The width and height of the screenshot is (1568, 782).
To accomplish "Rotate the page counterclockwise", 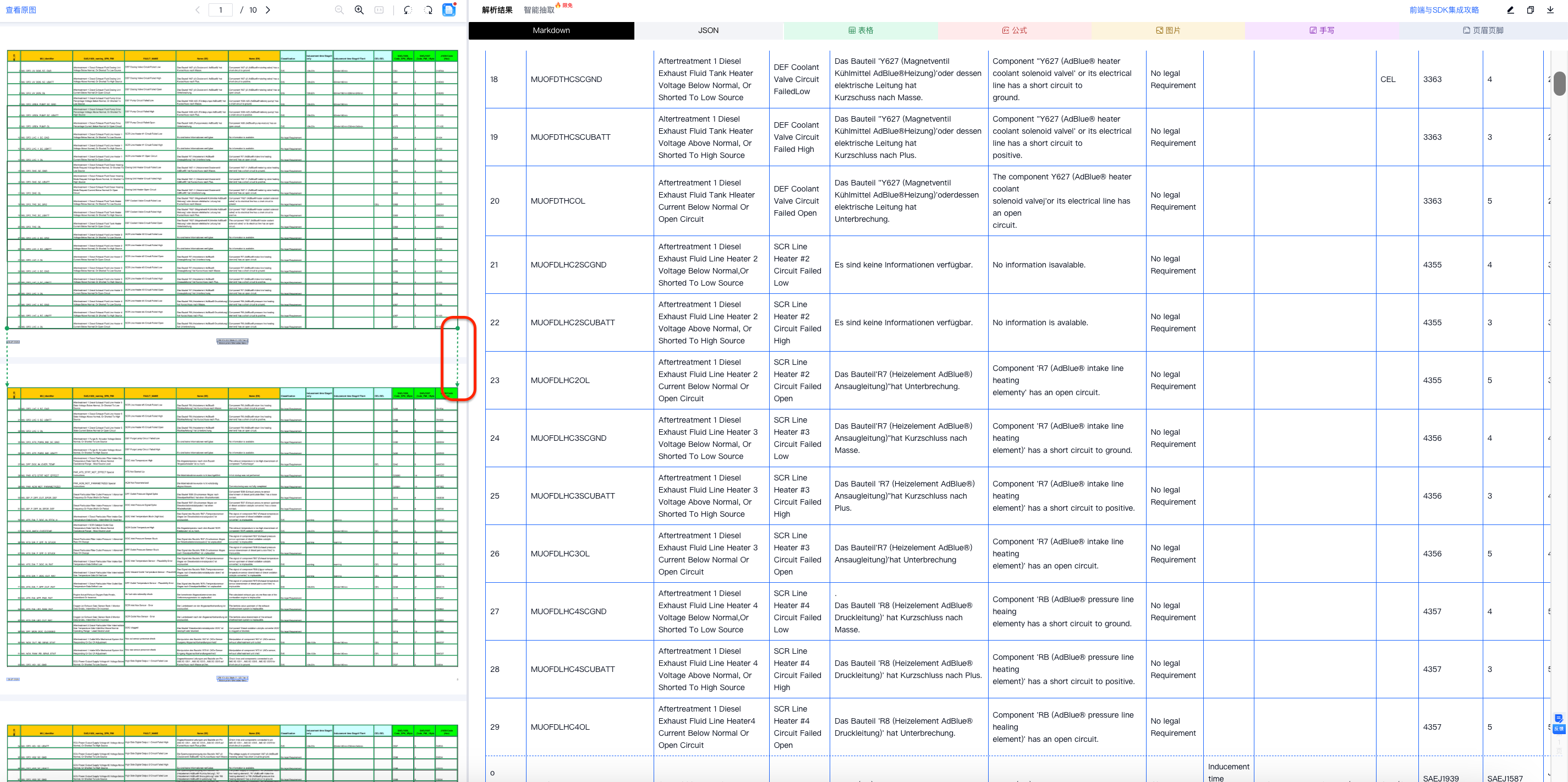I will (408, 10).
